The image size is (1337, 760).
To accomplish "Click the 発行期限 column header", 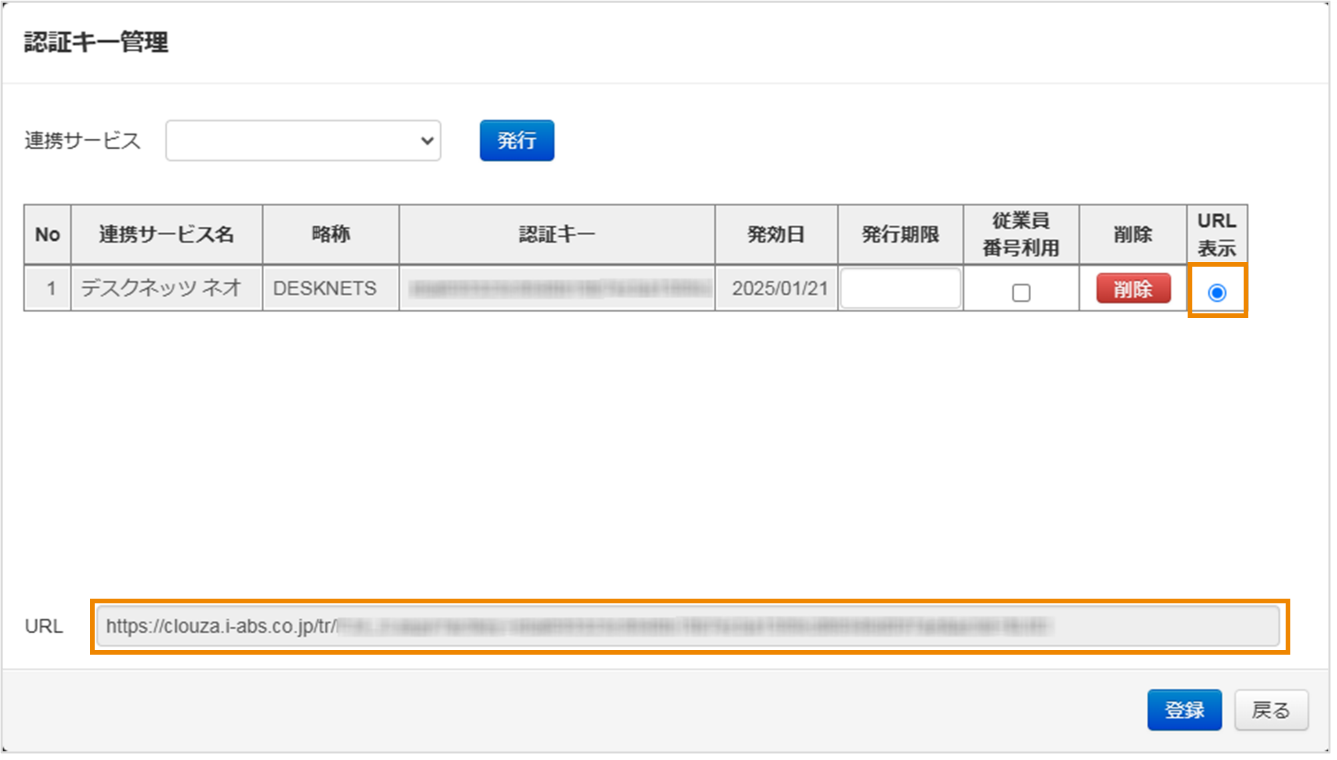I will pos(900,235).
